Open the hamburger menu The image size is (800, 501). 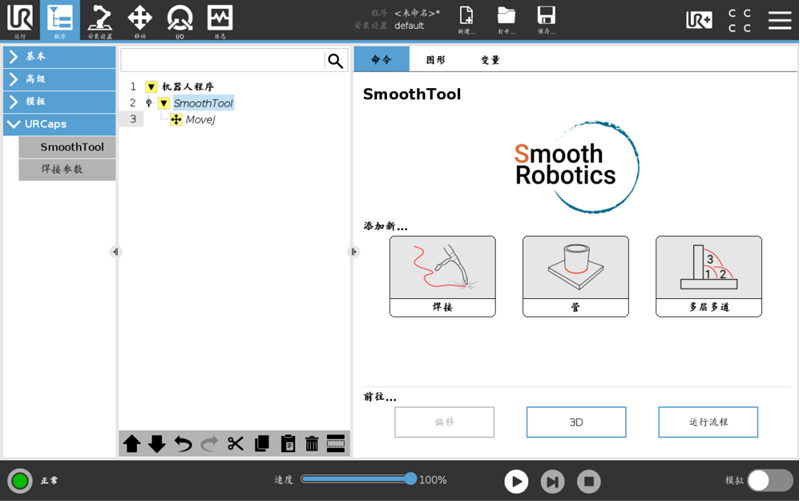[780, 20]
